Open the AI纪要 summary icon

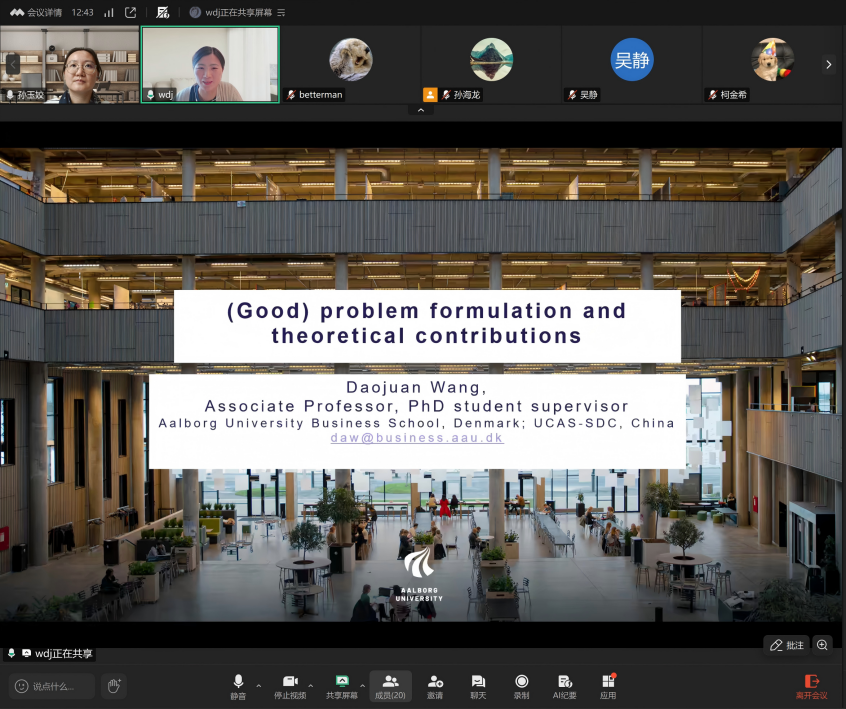tap(564, 682)
